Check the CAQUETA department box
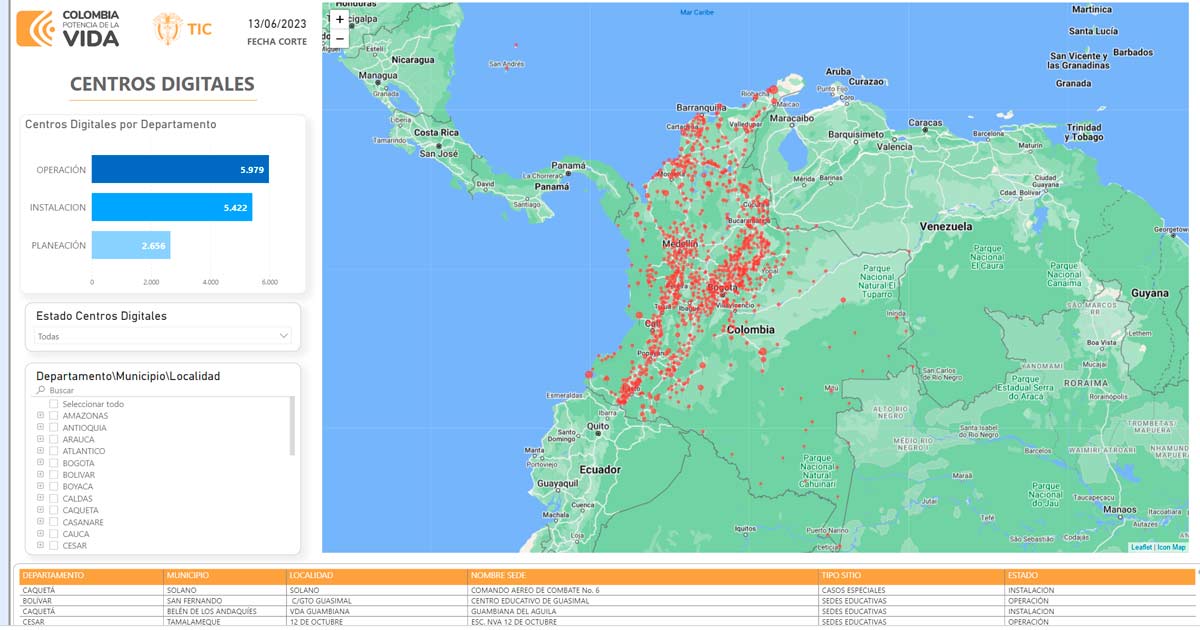 coord(53,510)
